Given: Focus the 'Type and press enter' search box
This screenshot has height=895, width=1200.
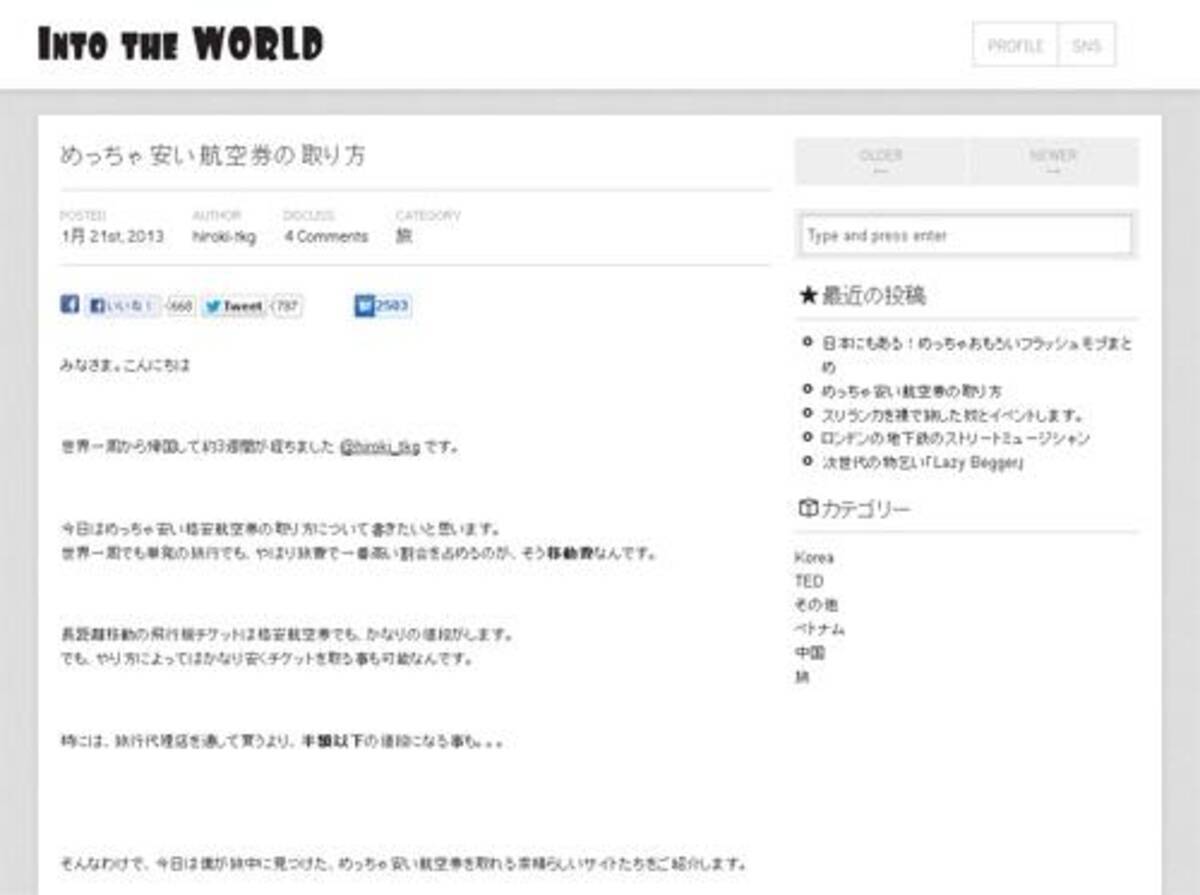Looking at the screenshot, I should pos(966,236).
